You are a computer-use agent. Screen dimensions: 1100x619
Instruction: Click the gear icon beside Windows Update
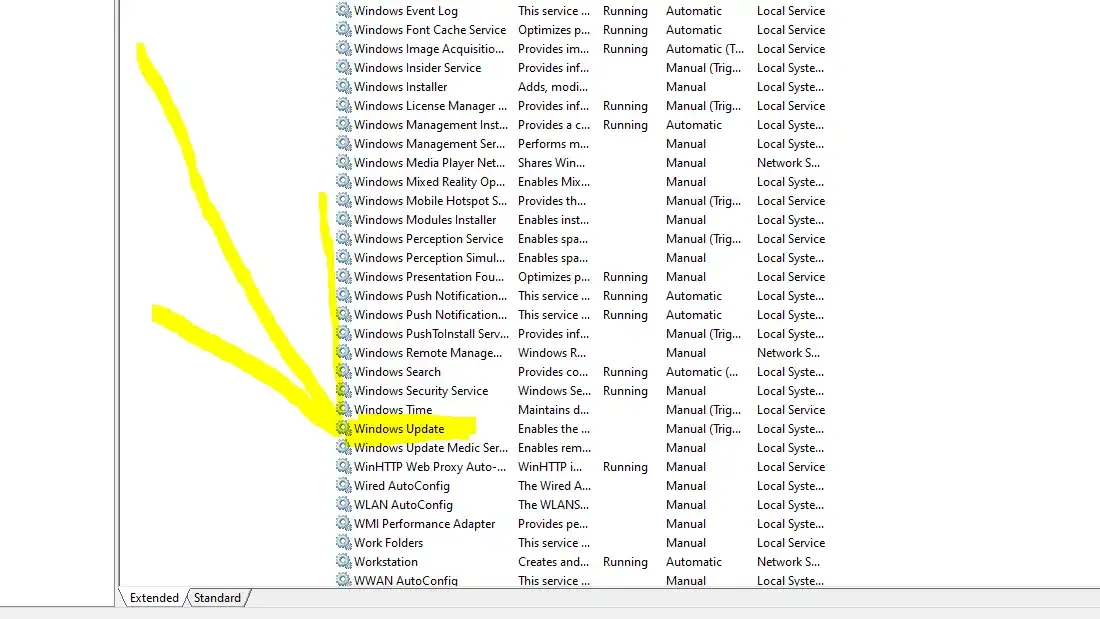click(343, 428)
